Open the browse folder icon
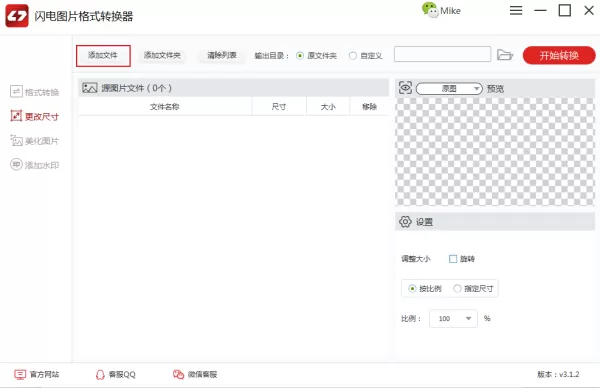600x388 pixels. point(505,55)
